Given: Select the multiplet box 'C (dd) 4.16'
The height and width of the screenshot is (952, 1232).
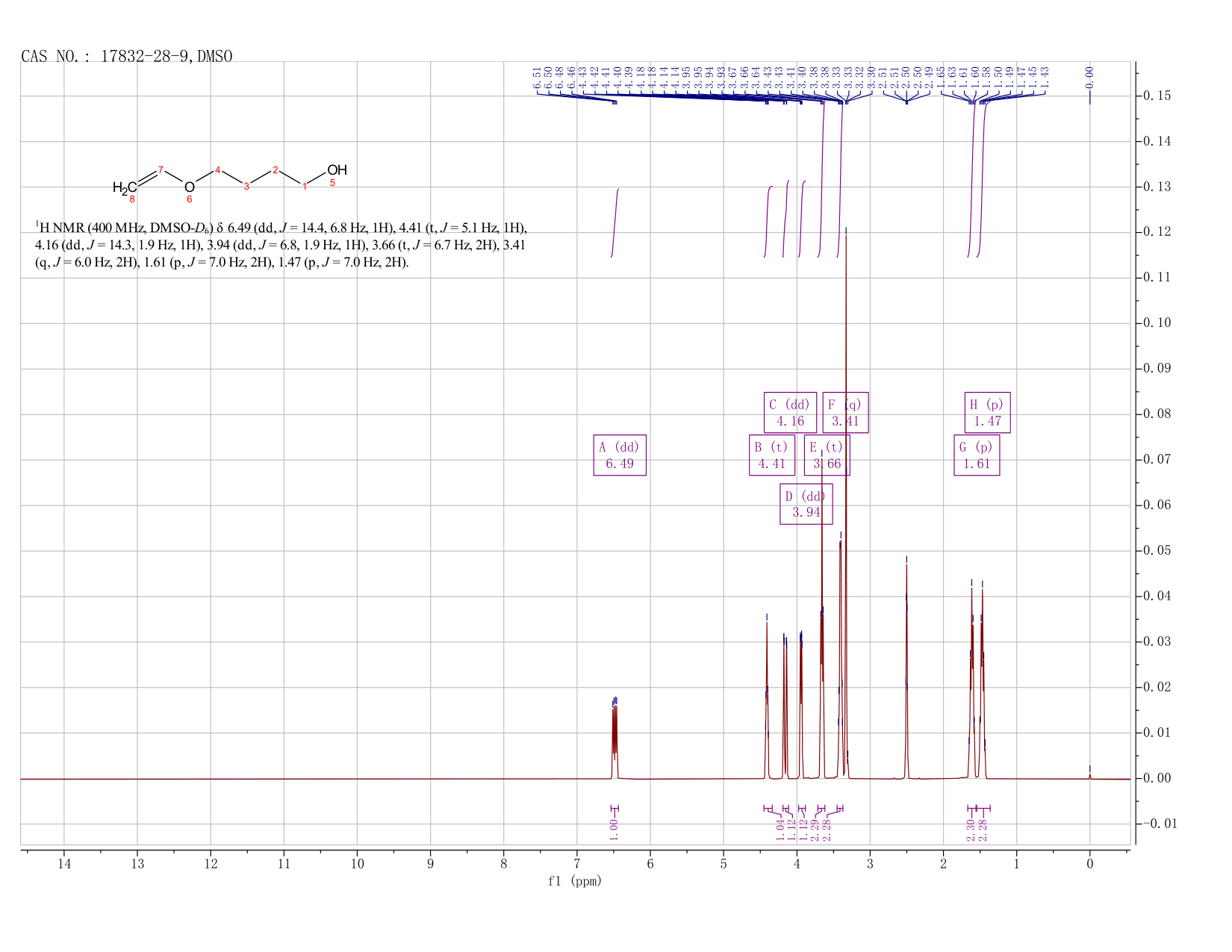Looking at the screenshot, I should click(790, 413).
